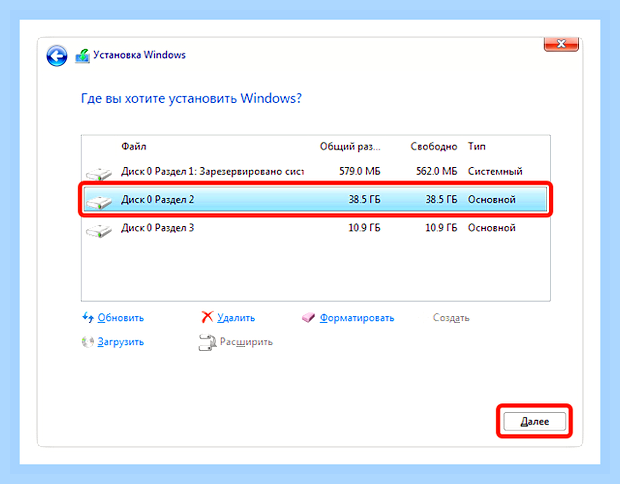Image resolution: width=620 pixels, height=484 pixels.
Task: Click the refresh arrows icon beside Обновить
Action: (88, 317)
